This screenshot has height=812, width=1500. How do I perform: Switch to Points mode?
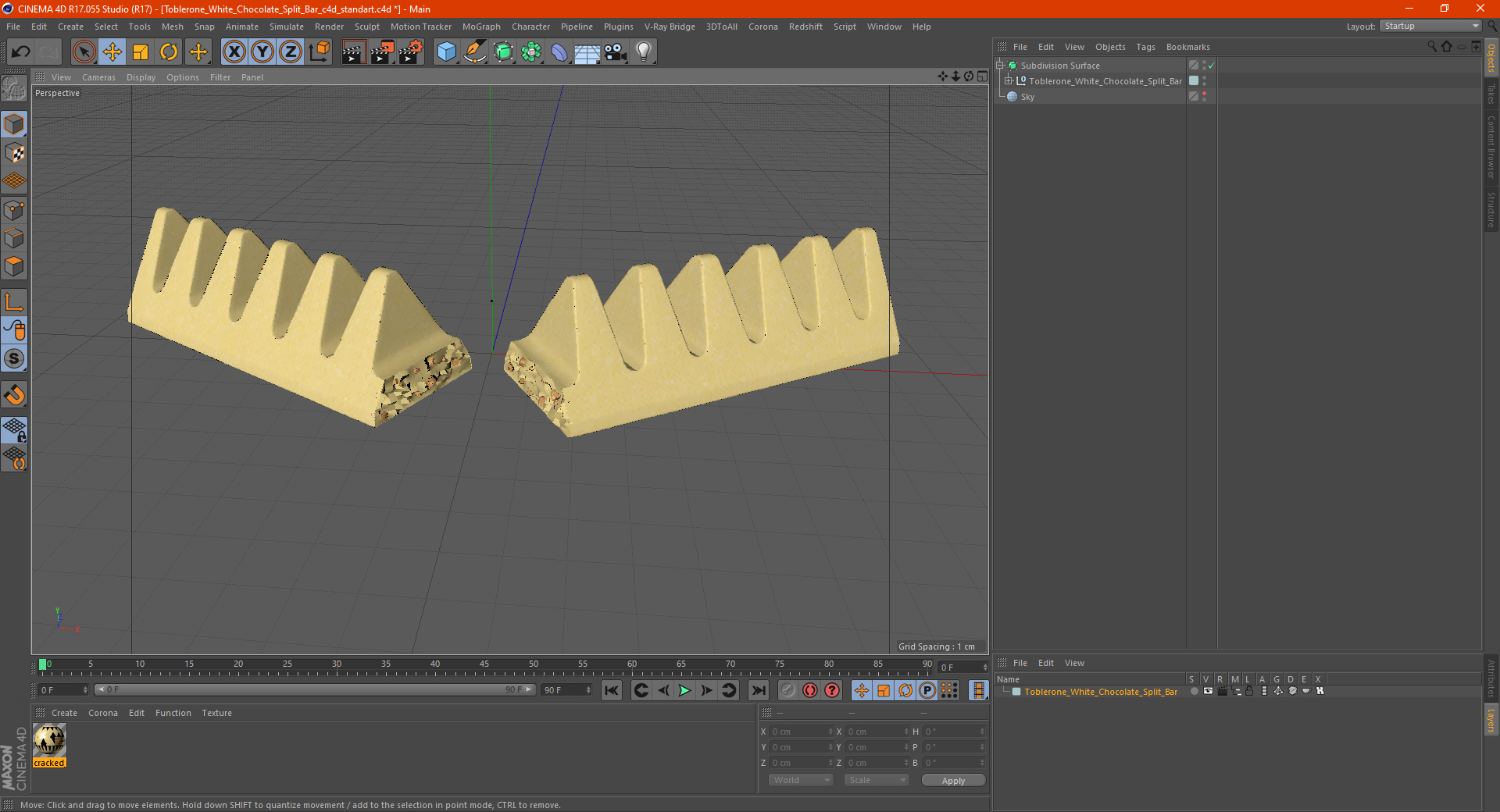[14, 210]
